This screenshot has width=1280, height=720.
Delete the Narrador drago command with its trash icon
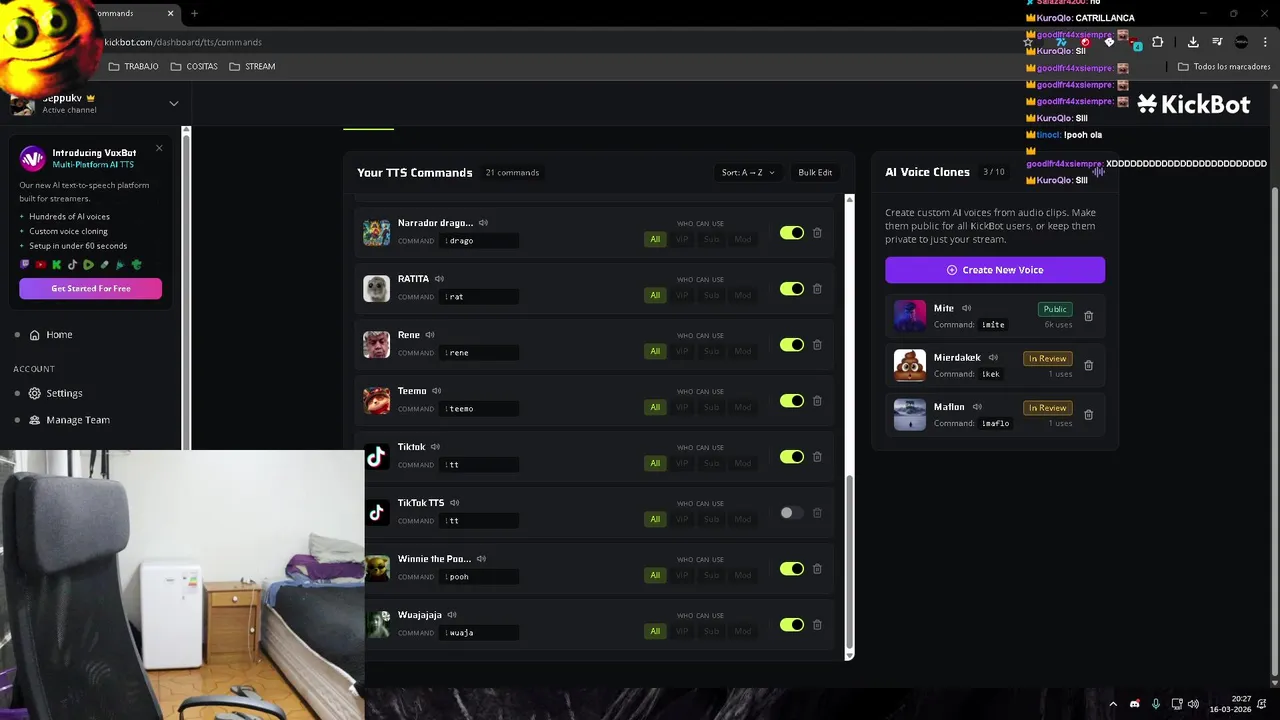[x=817, y=233]
